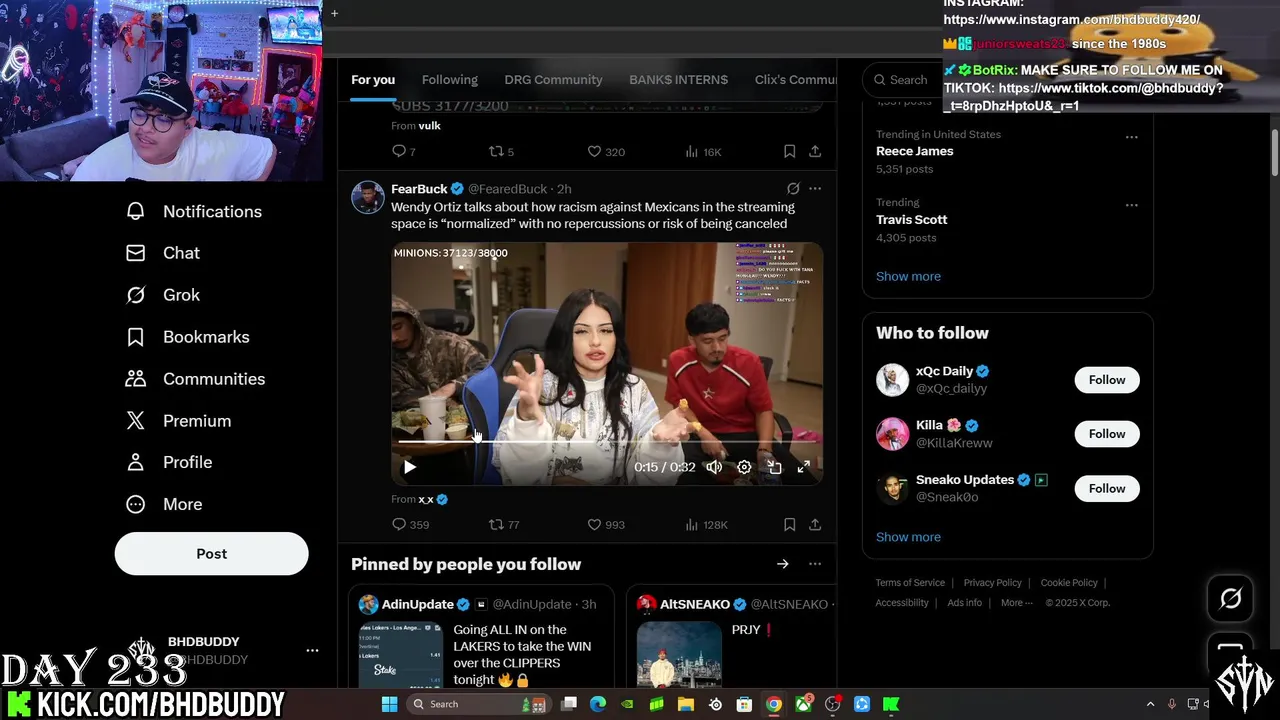Show more accounts to follow
The width and height of the screenshot is (1280, 720).
[908, 537]
